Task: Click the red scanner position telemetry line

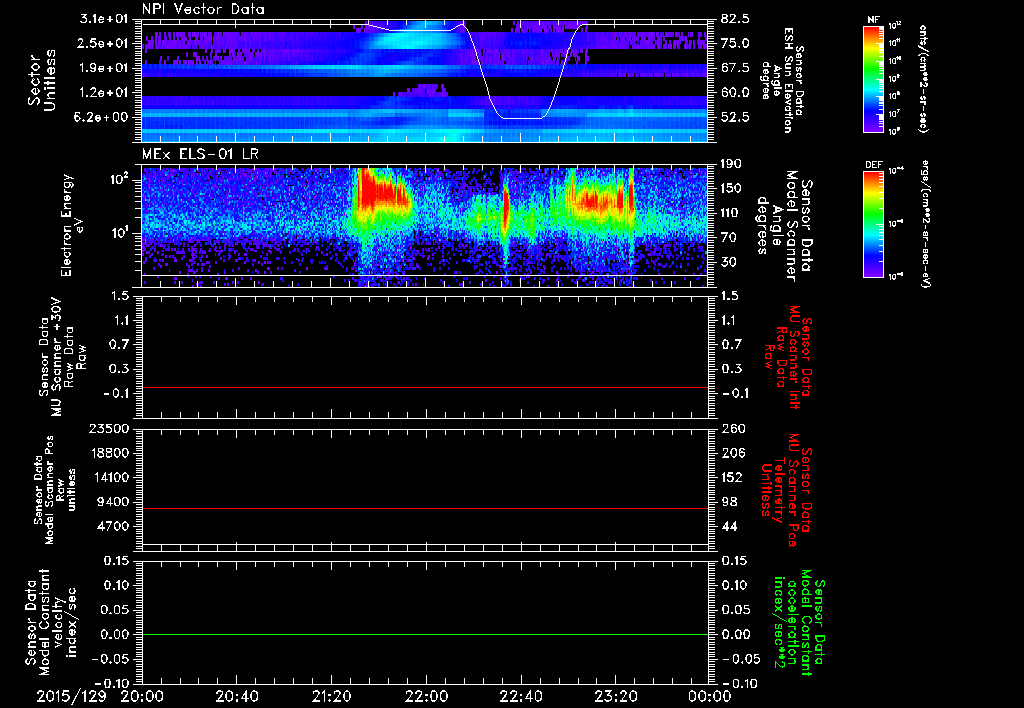Action: (x=424, y=508)
